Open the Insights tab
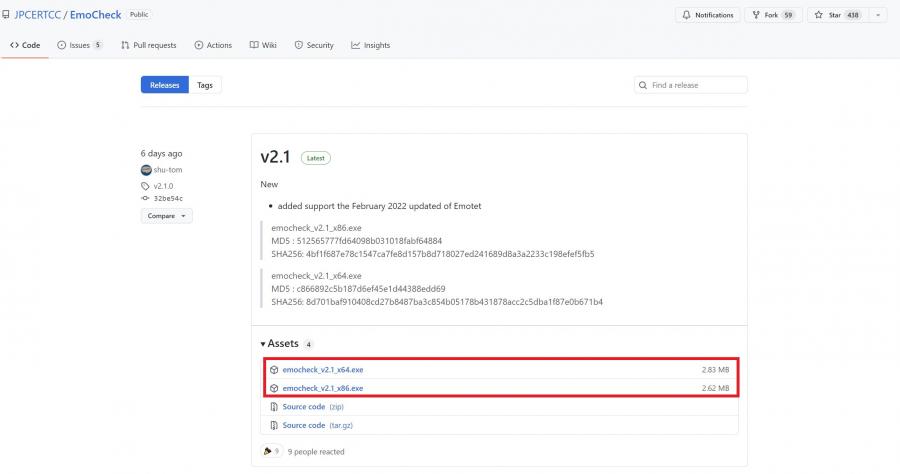The height and width of the screenshot is (474, 900). (x=371, y=45)
